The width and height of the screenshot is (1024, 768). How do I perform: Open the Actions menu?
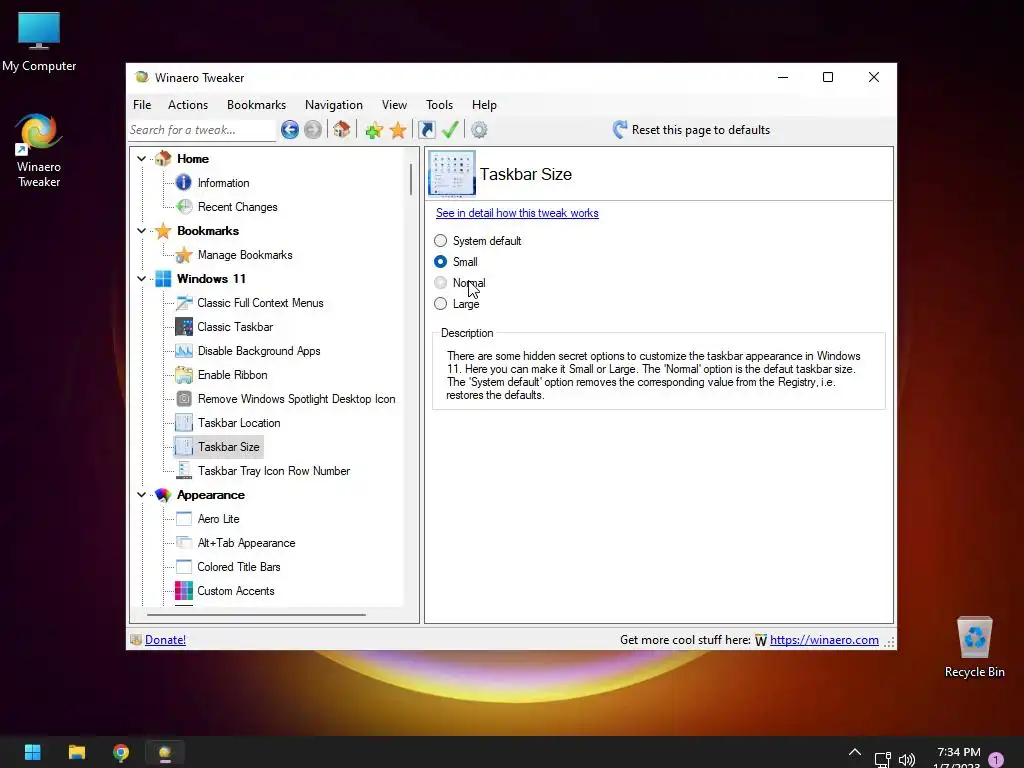point(188,104)
